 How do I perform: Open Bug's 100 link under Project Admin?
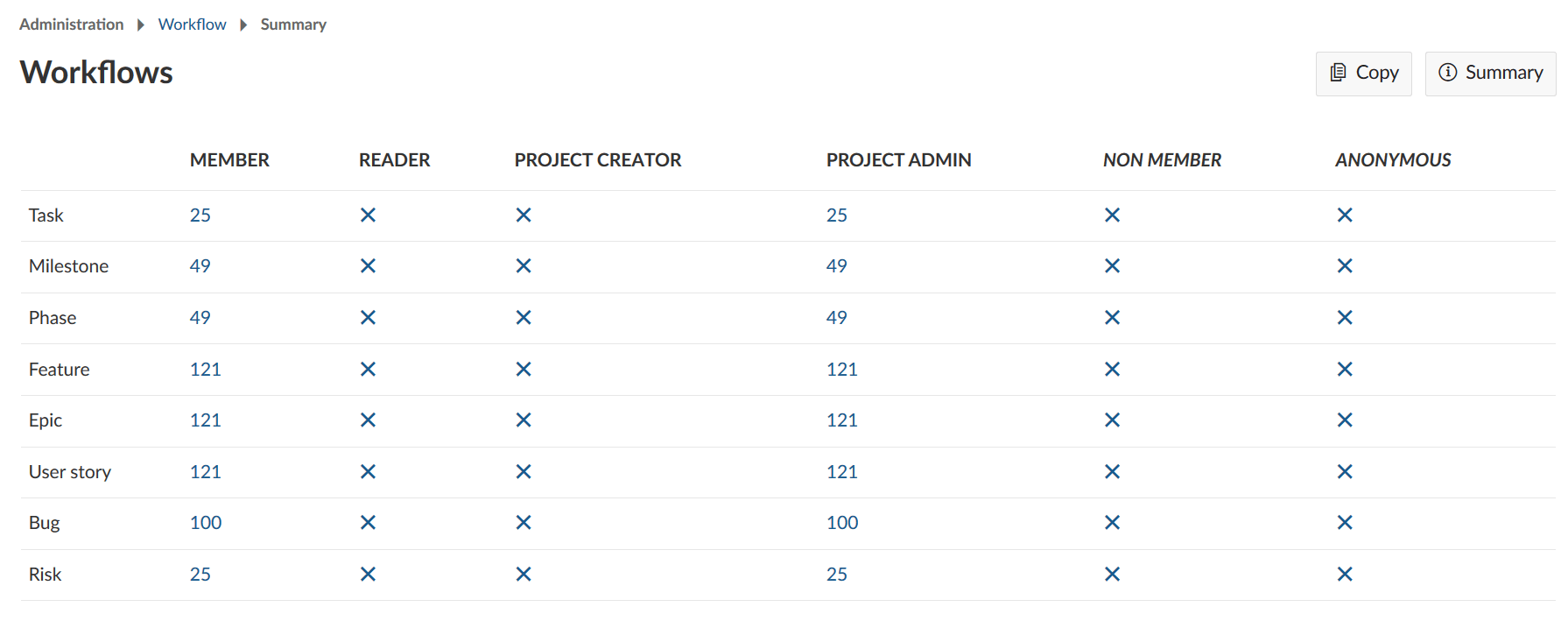pos(842,523)
